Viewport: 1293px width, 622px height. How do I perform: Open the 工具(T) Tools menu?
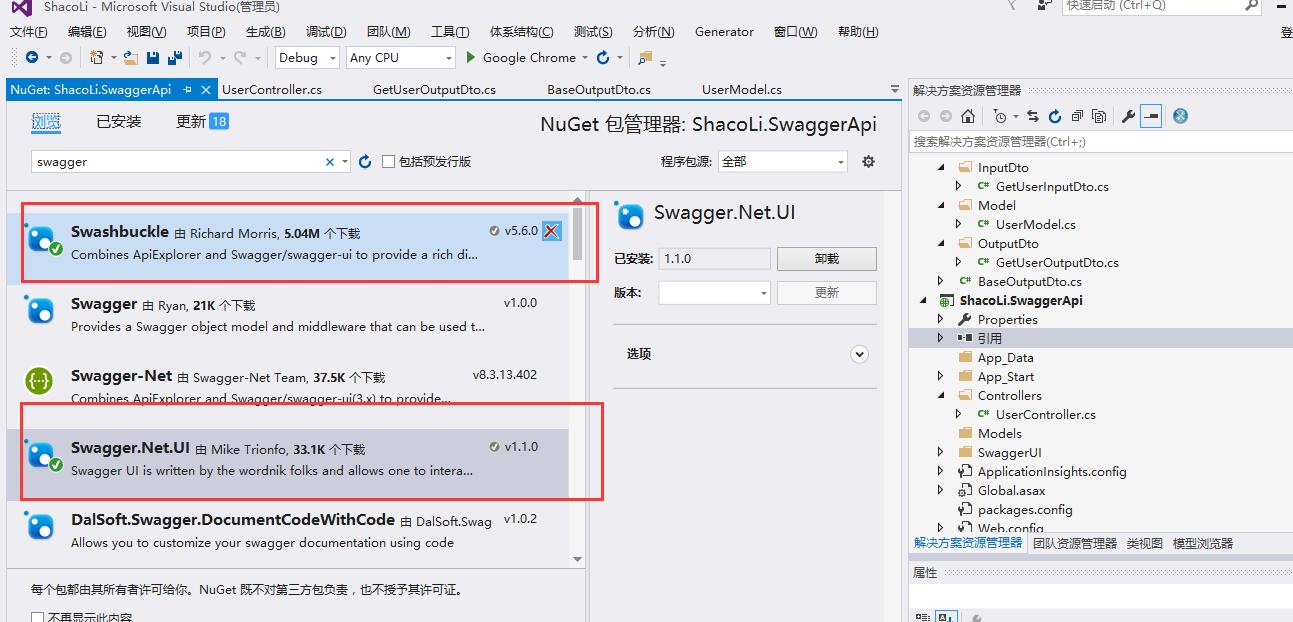450,31
